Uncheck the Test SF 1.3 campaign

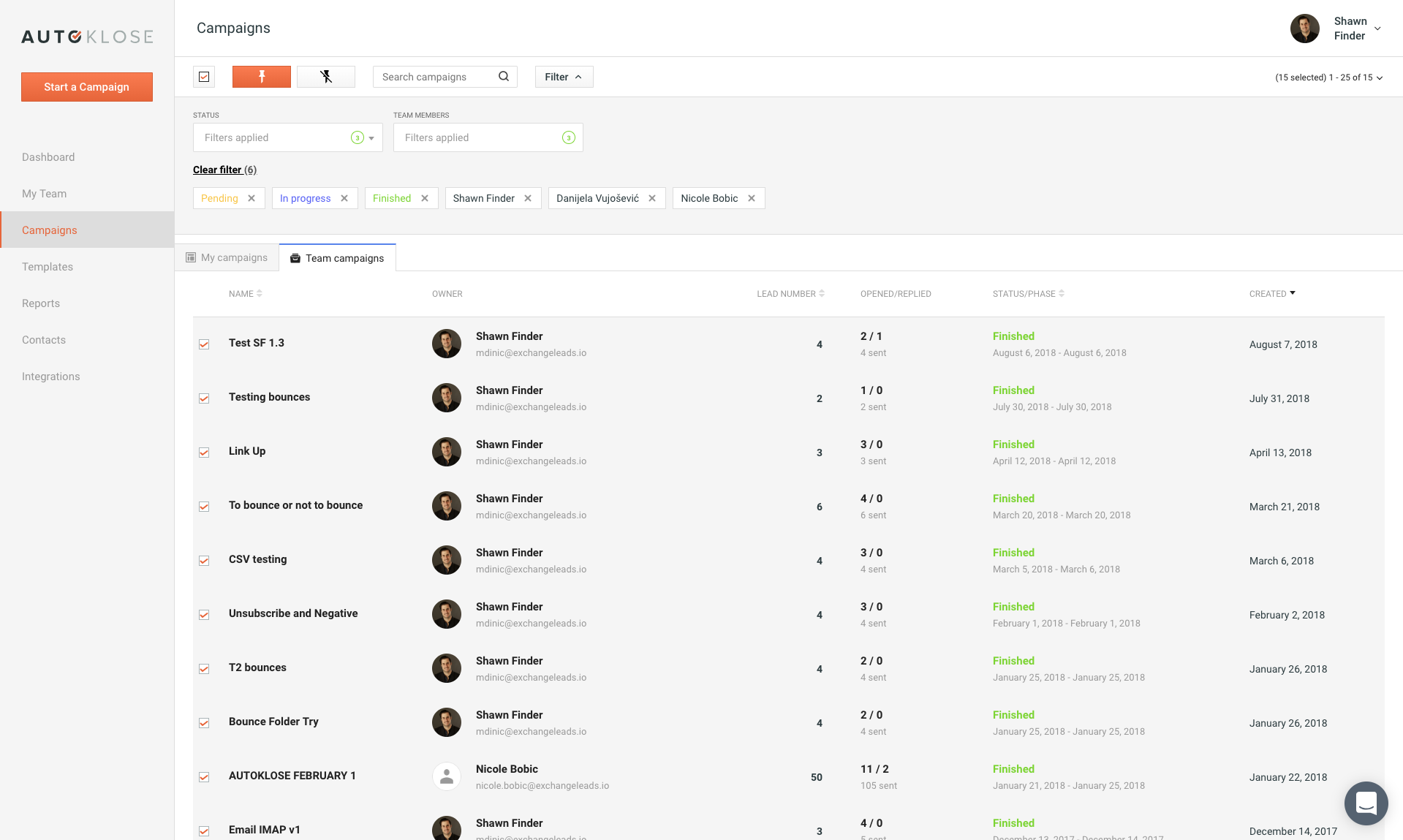(204, 344)
